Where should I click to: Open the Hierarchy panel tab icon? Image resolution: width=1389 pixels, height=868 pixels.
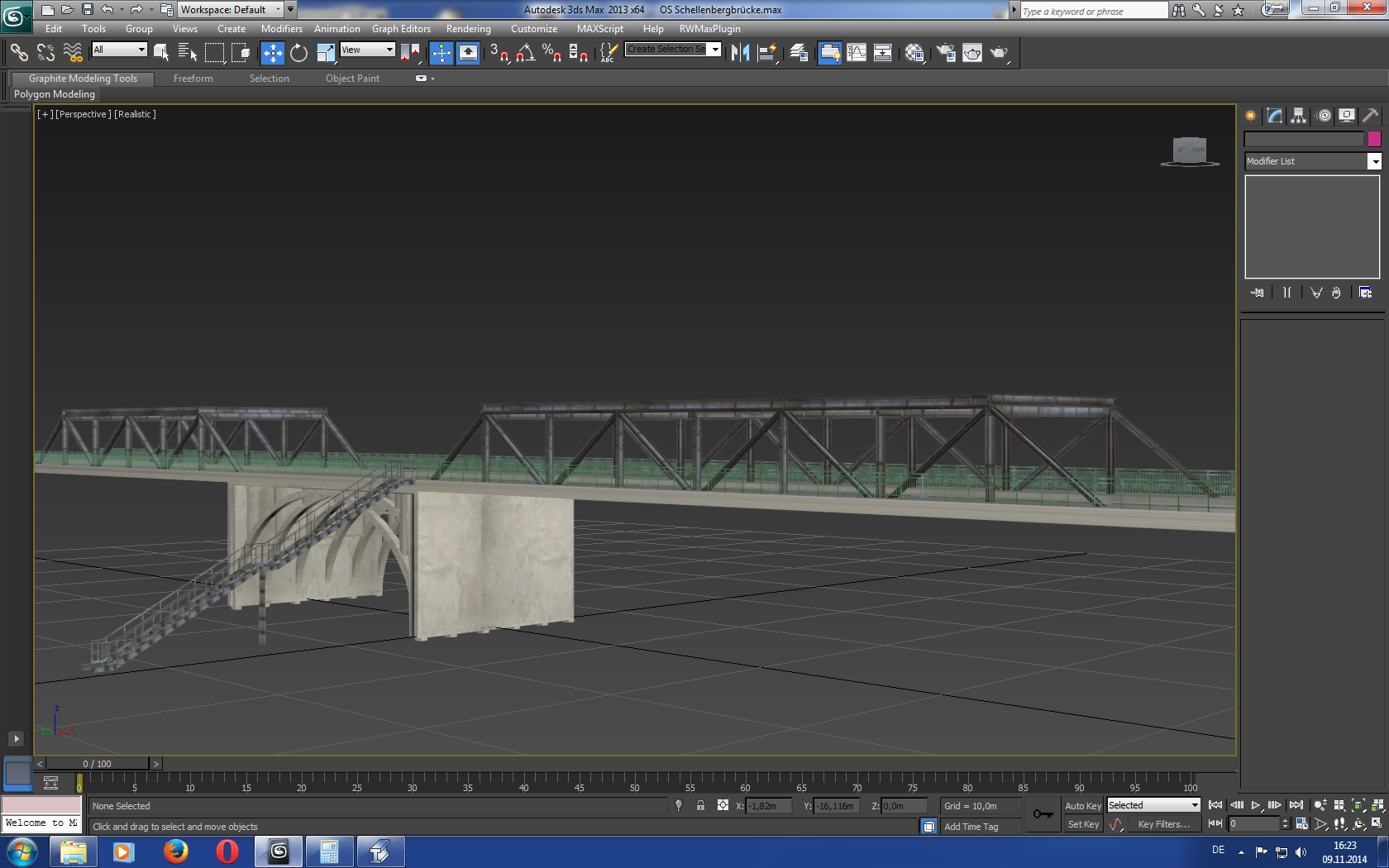tap(1299, 116)
